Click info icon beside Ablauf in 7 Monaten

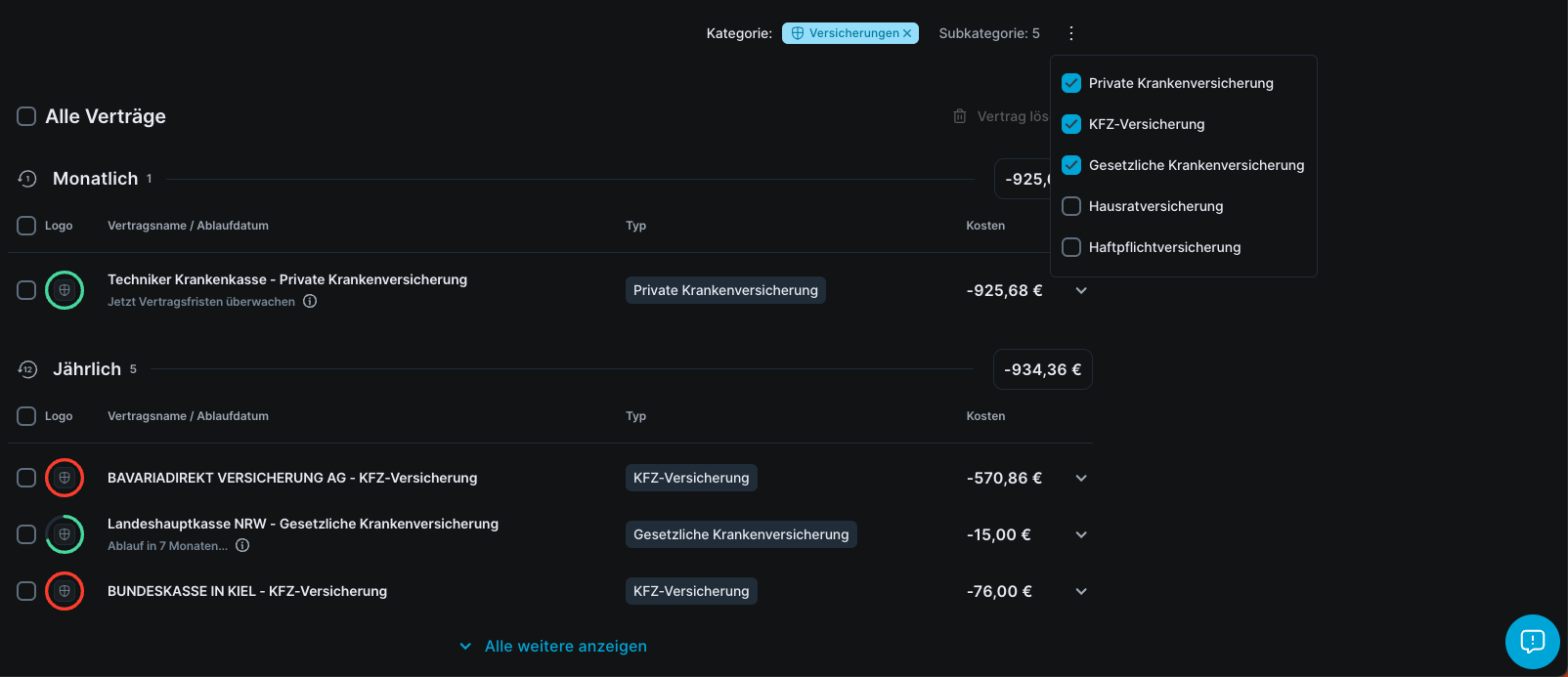tap(242, 546)
